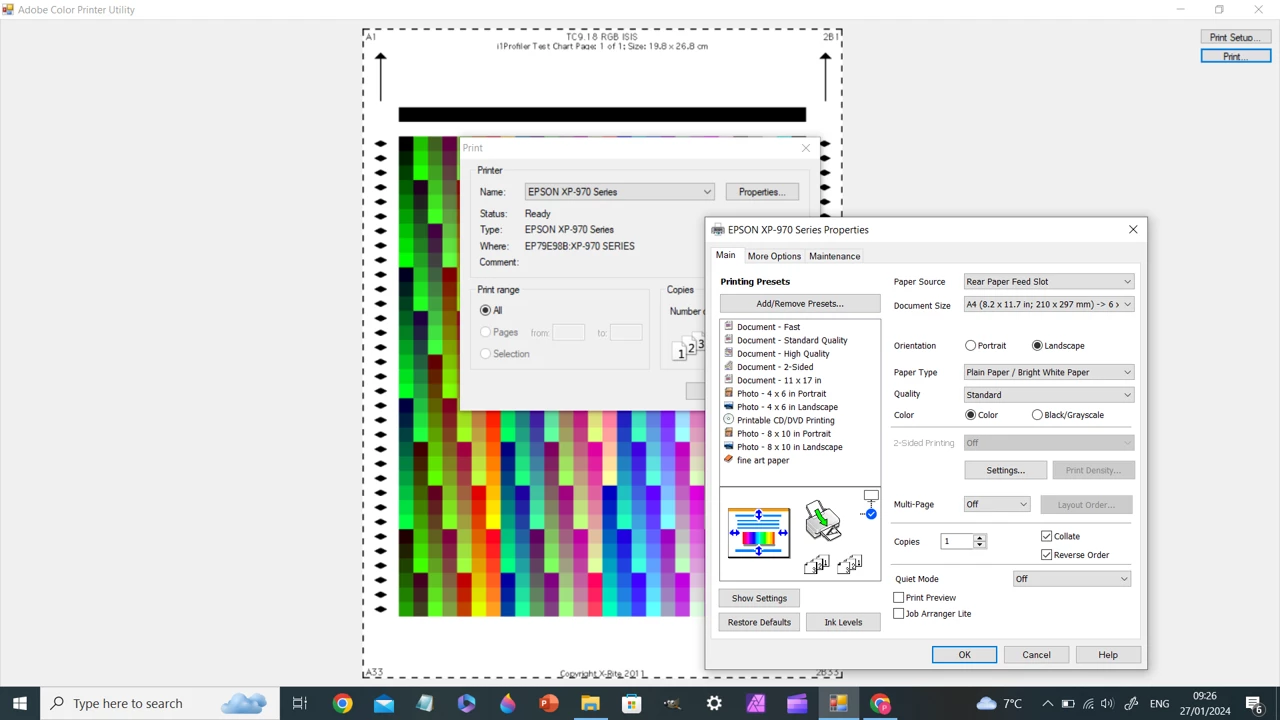
Task: Launch Google Chrome beside the Task View button
Action: [342, 703]
